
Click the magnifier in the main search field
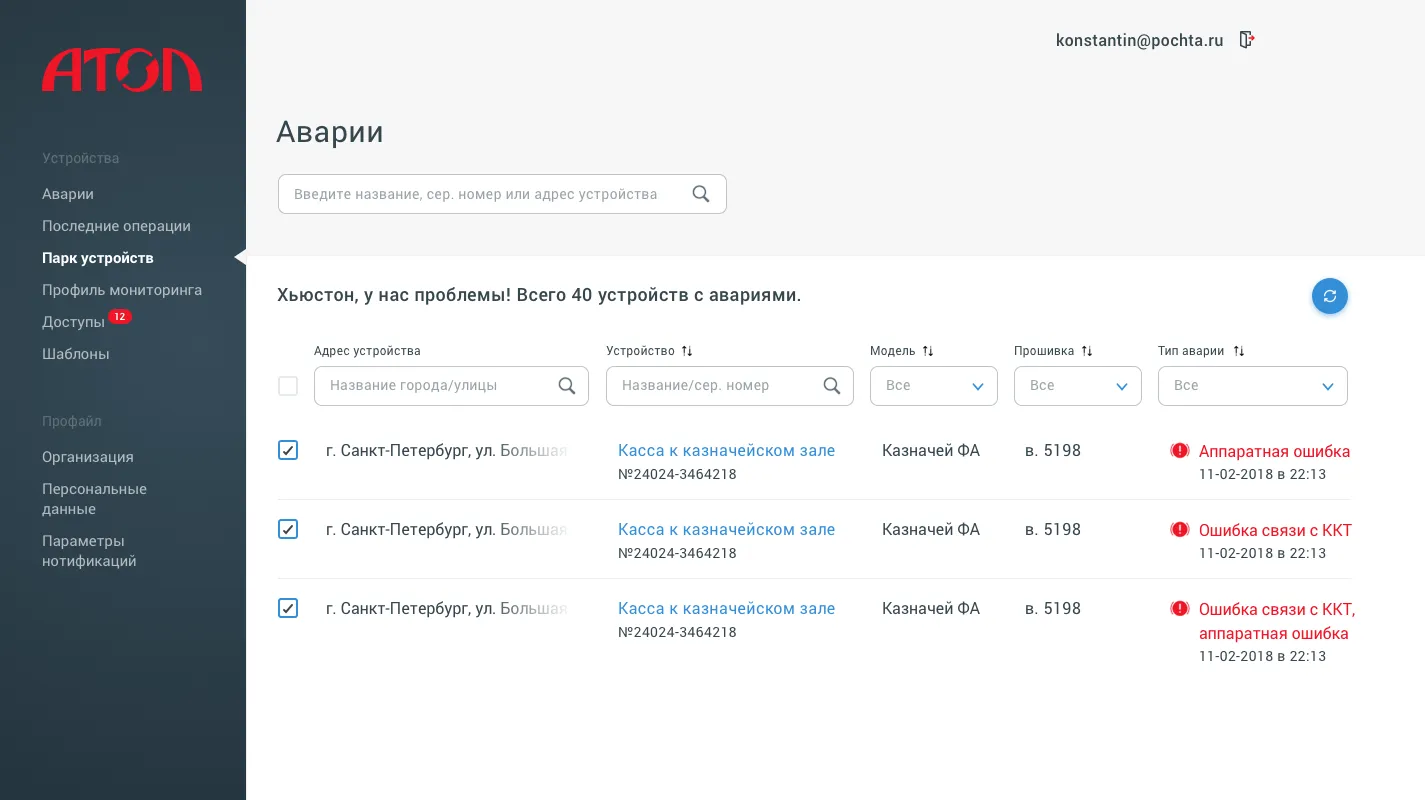coord(701,194)
